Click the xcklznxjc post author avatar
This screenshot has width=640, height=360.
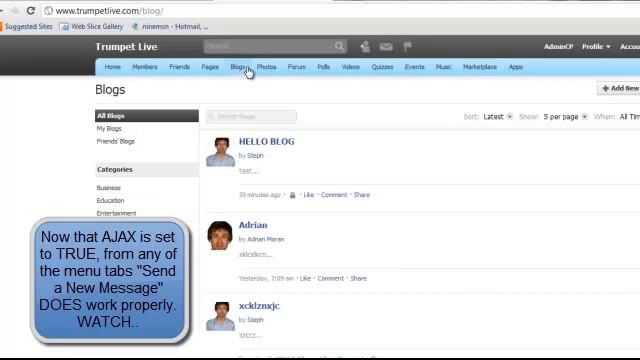[220, 316]
